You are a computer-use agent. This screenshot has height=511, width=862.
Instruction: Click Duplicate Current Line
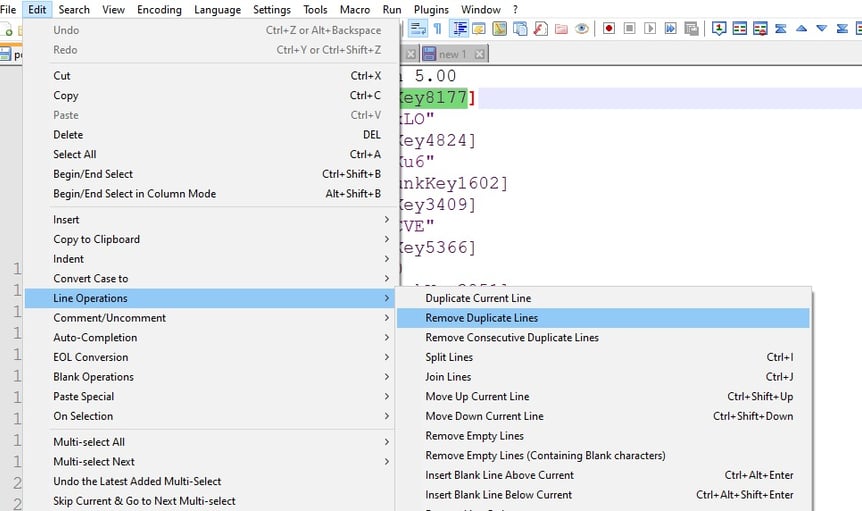(603, 298)
